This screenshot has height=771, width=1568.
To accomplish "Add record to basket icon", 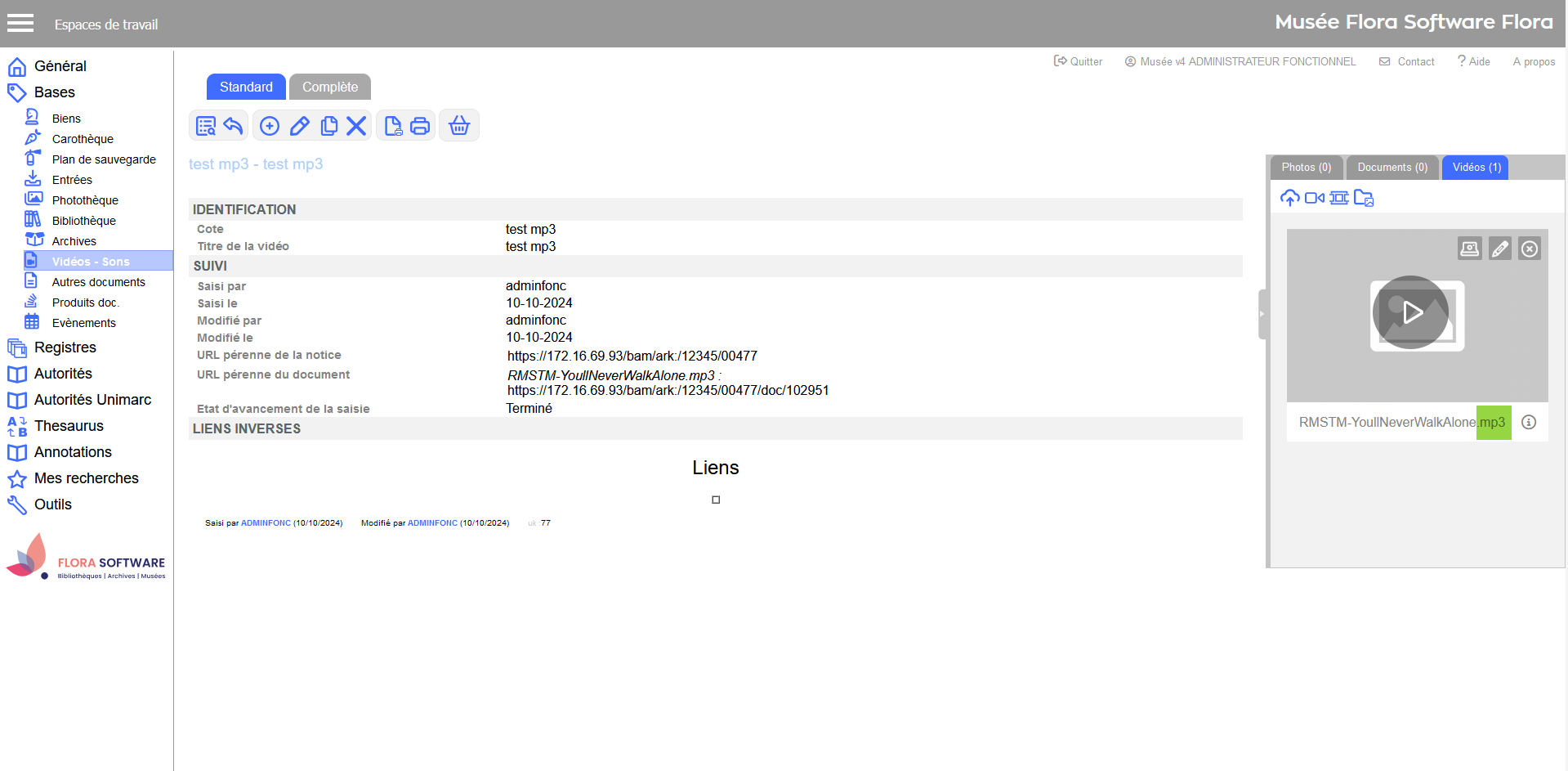I will click(459, 126).
